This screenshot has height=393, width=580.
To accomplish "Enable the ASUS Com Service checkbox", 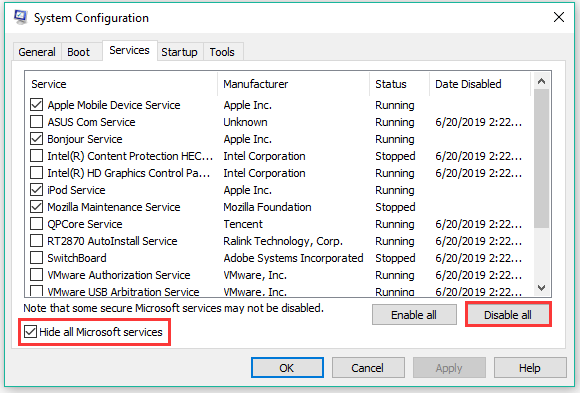I will (x=36, y=122).
